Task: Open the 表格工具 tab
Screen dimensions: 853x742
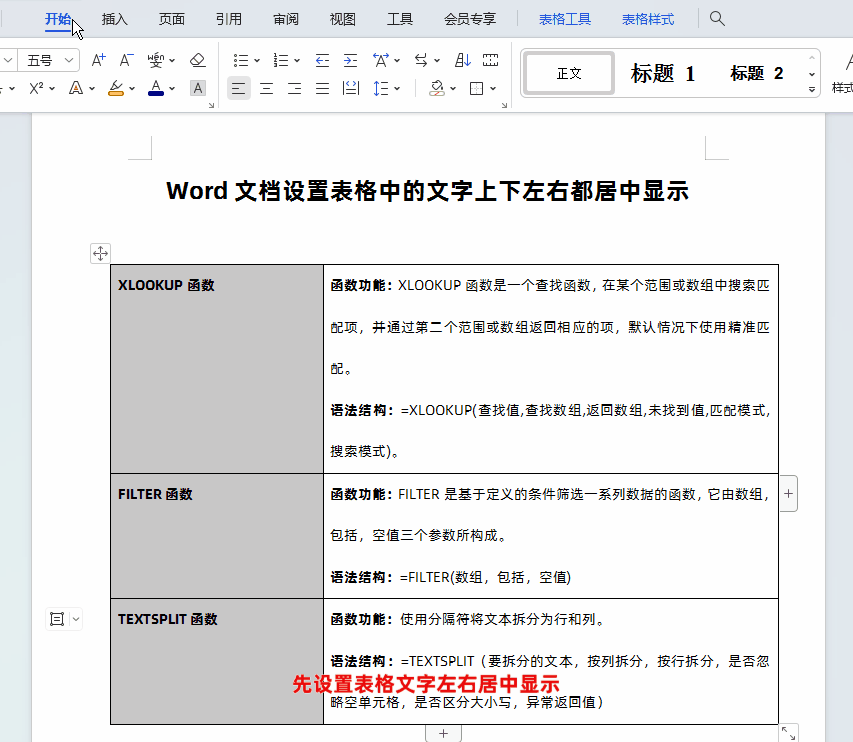Action: pos(565,19)
